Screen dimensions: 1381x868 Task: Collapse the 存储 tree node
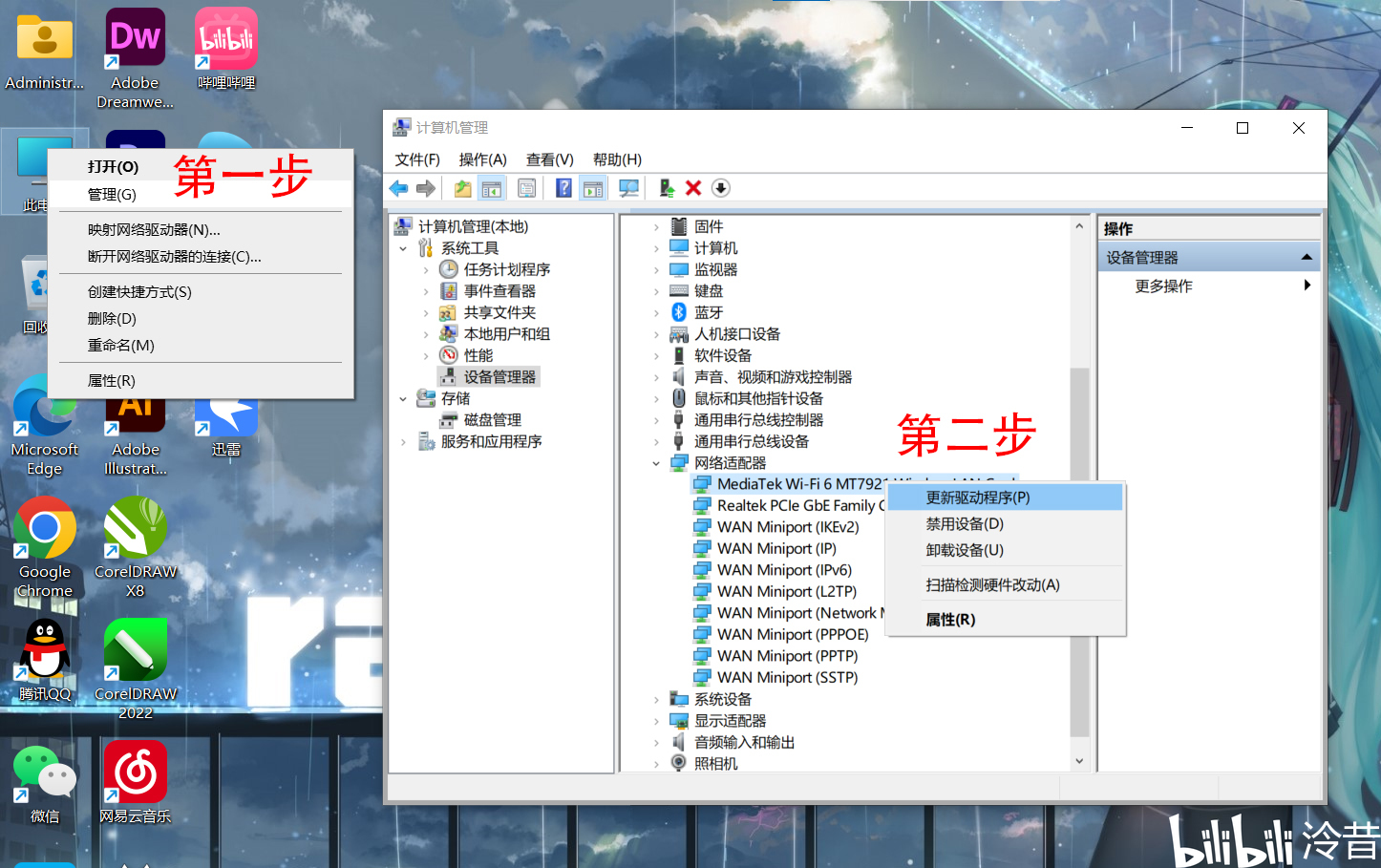(403, 398)
